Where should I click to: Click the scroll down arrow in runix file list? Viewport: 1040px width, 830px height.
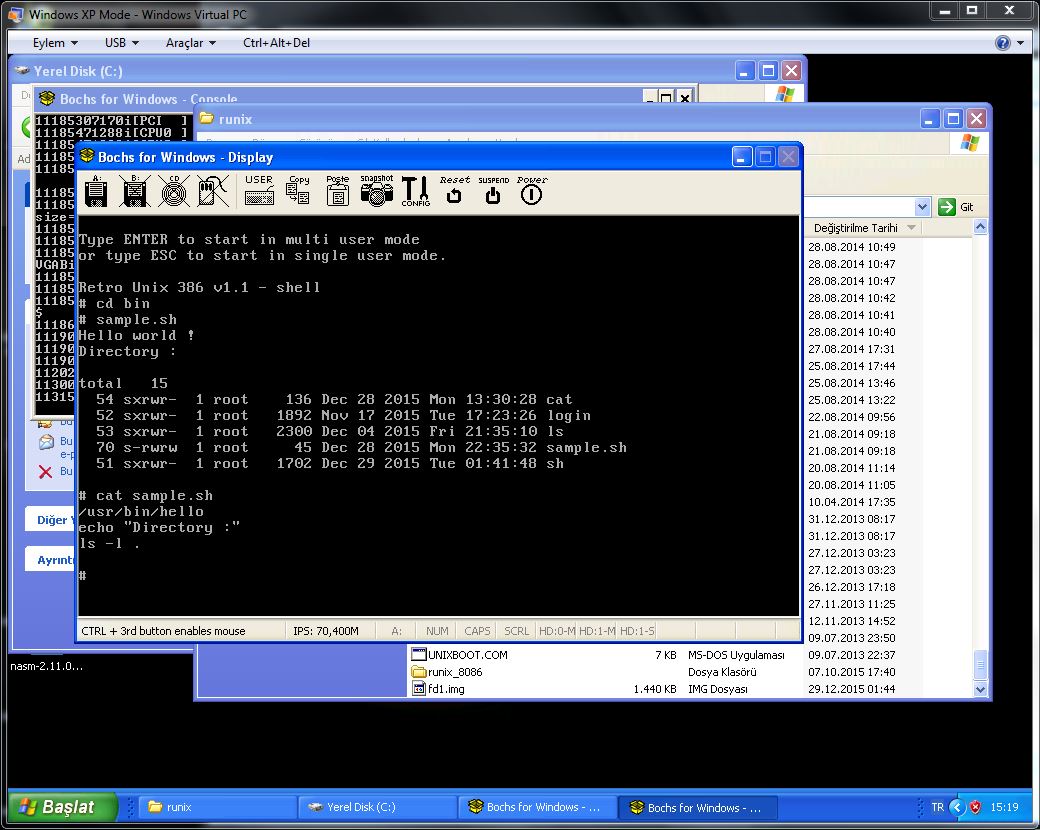coord(980,689)
